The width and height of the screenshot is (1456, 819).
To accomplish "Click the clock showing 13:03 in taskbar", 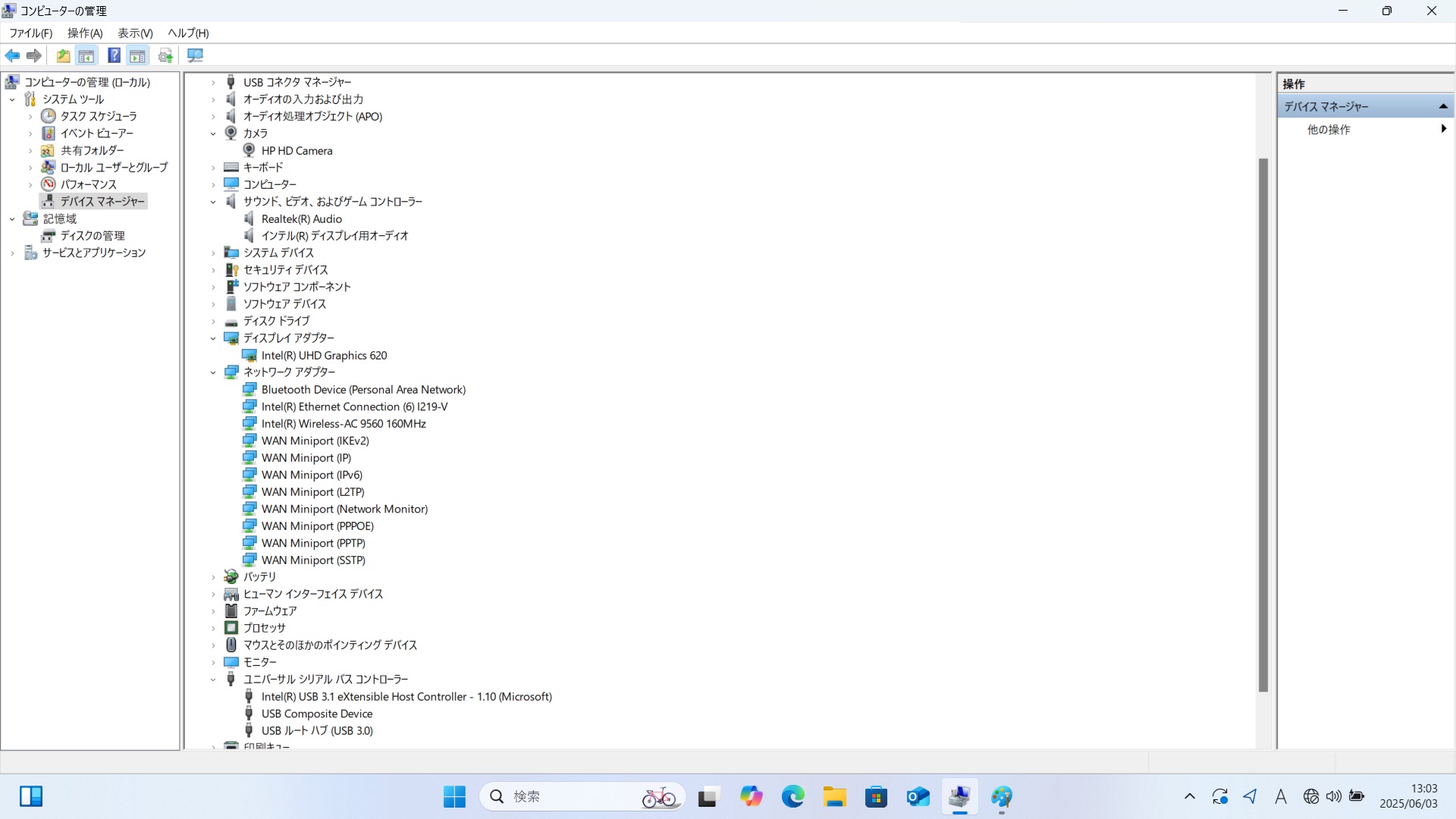I will [x=1408, y=796].
